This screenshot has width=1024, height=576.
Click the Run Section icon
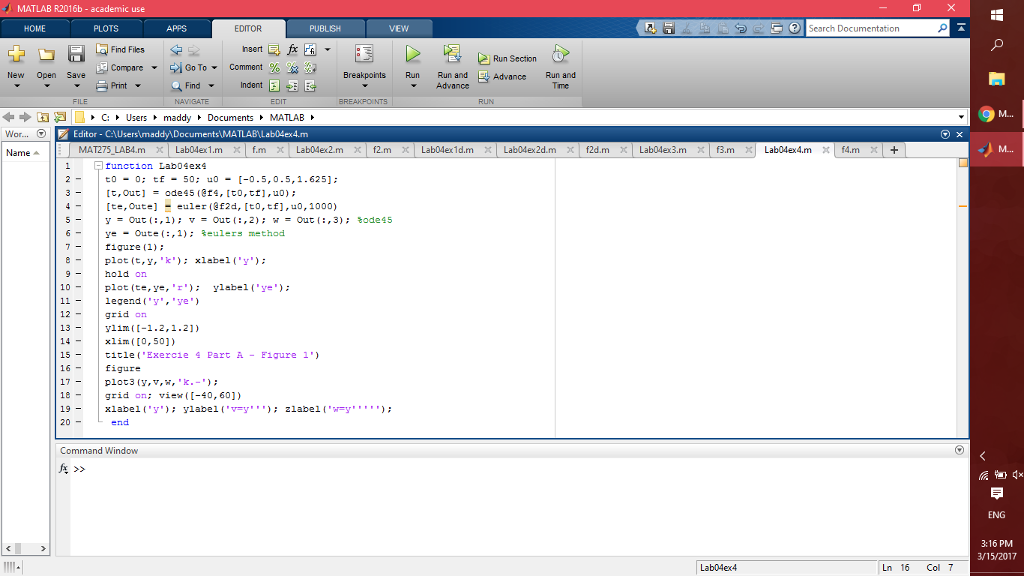[484, 58]
